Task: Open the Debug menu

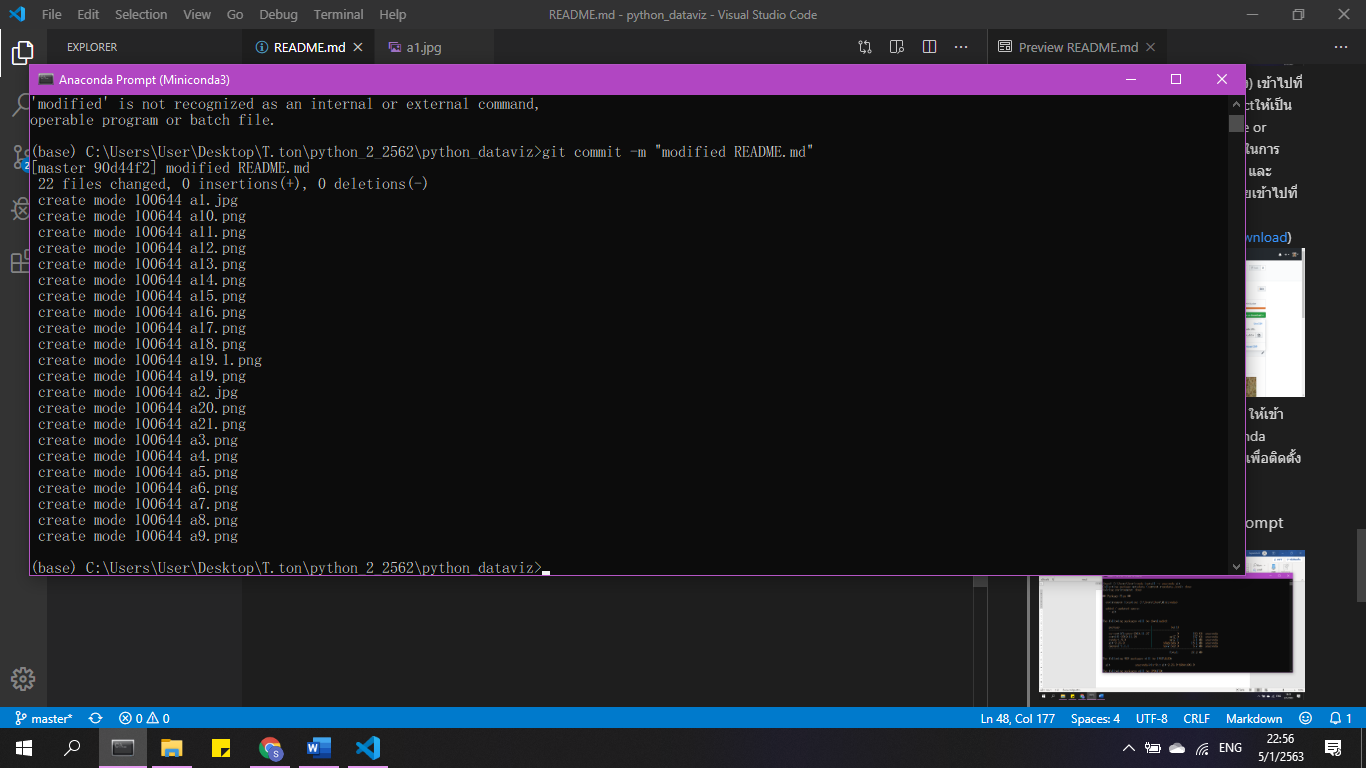Action: (x=278, y=14)
